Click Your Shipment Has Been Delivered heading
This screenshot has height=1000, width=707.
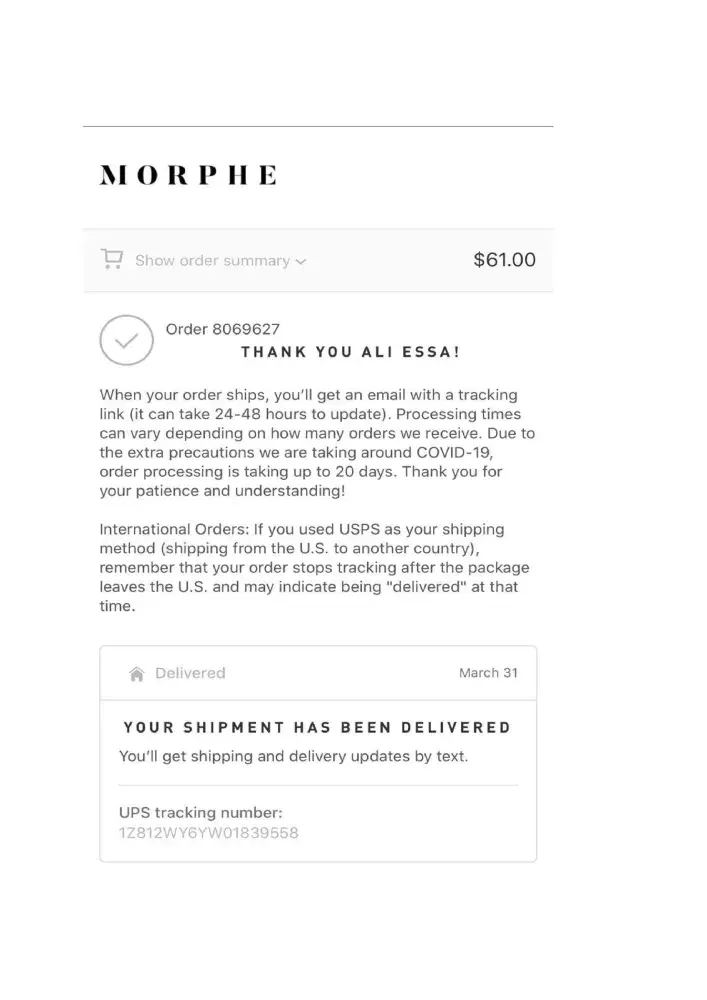(x=316, y=727)
